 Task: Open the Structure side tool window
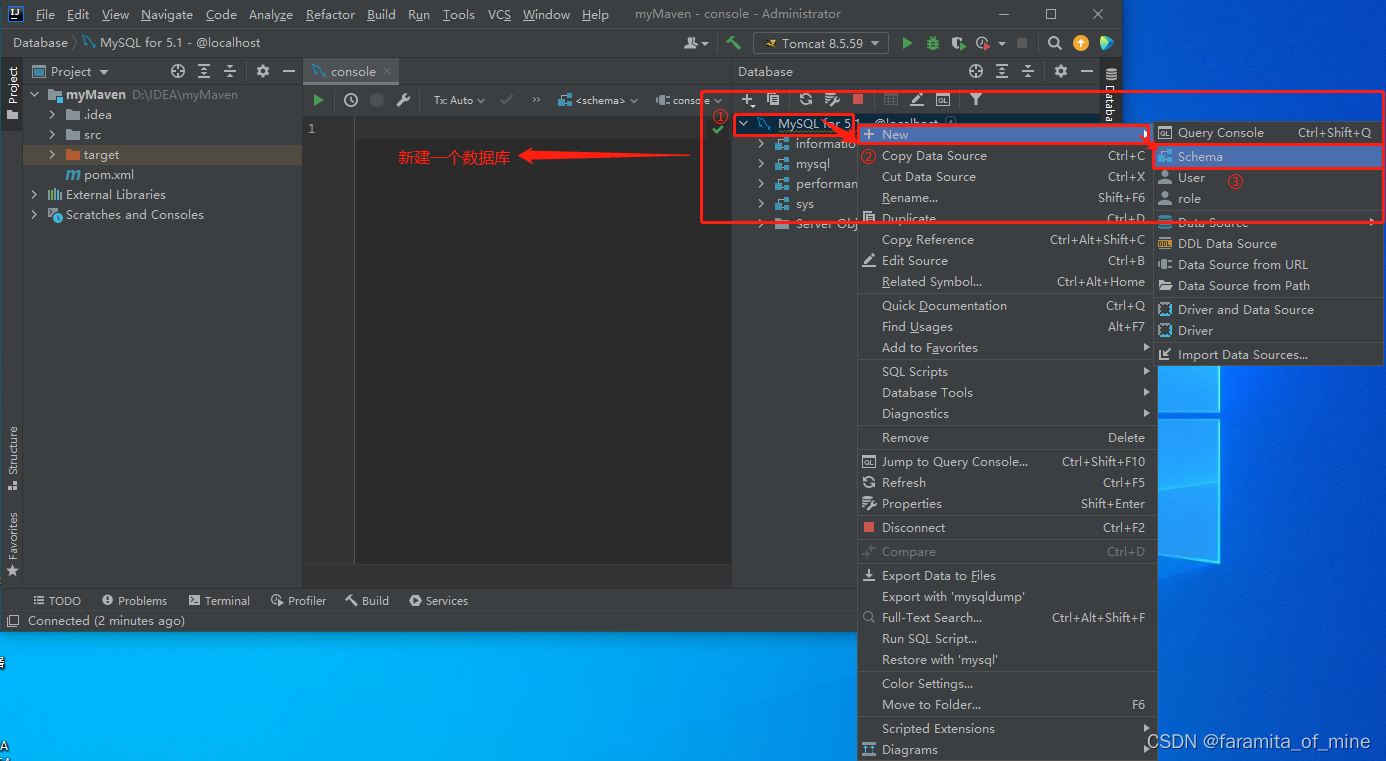[12, 458]
